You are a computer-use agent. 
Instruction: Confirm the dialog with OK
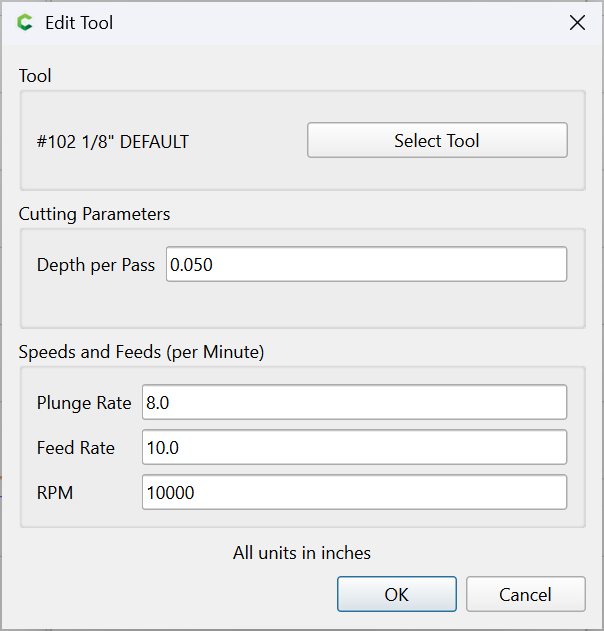click(x=396, y=594)
